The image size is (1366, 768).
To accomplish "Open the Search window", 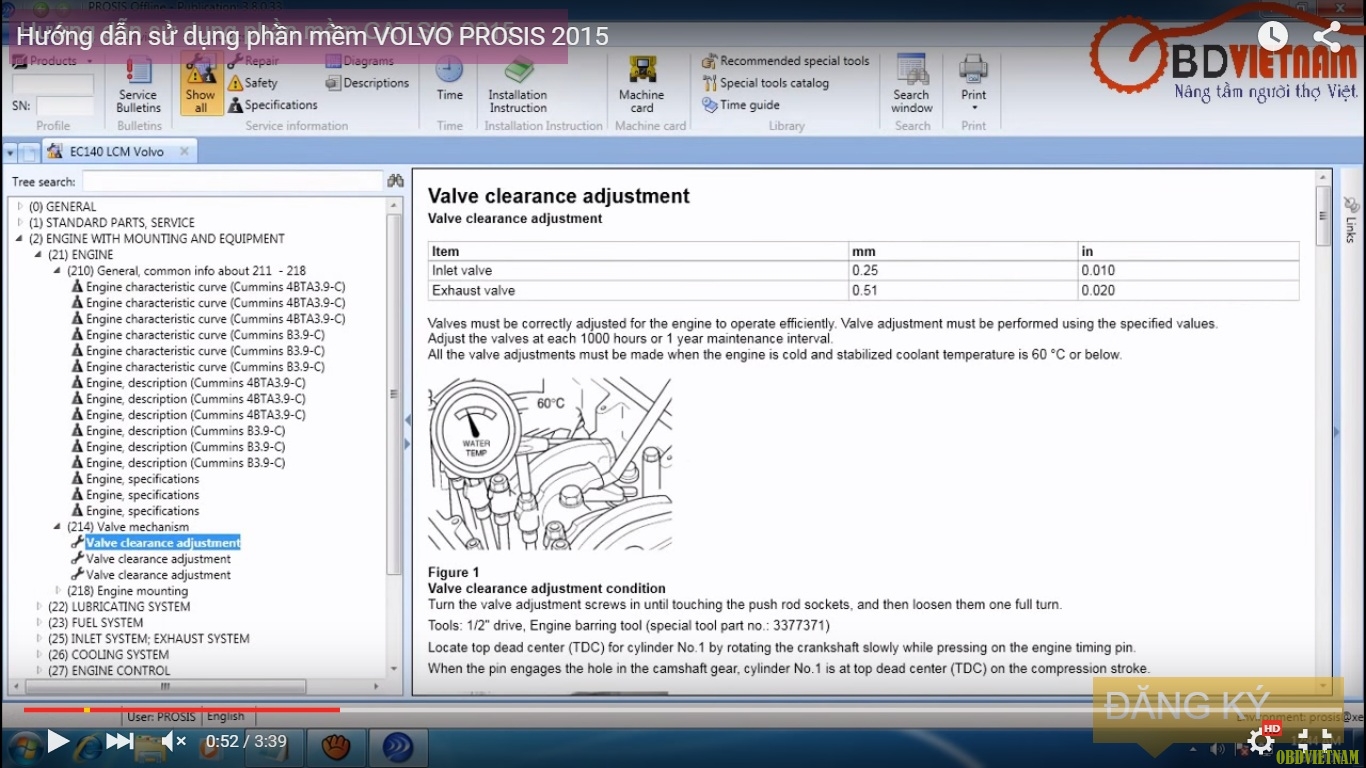I will click(x=912, y=85).
